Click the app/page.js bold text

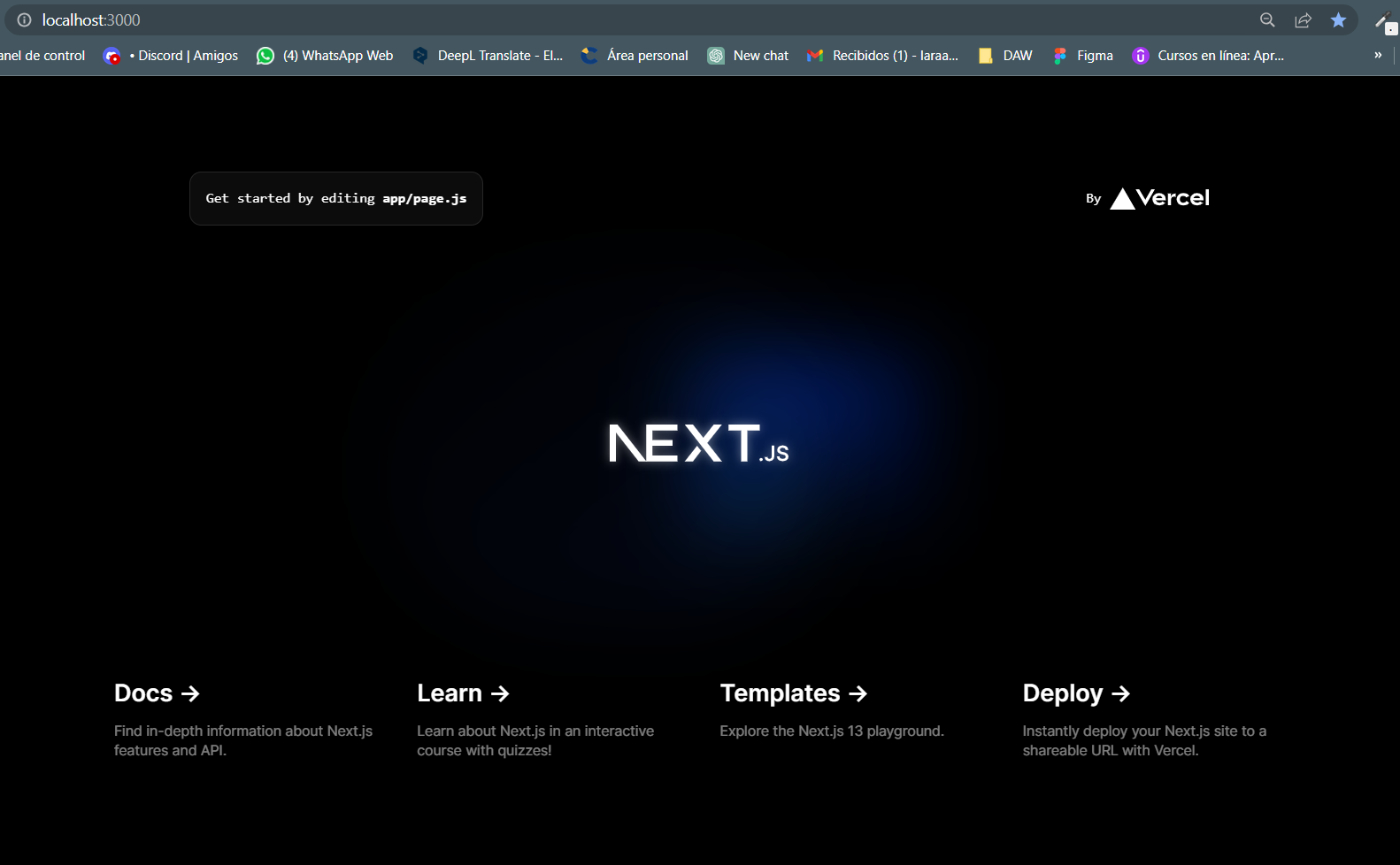click(425, 198)
